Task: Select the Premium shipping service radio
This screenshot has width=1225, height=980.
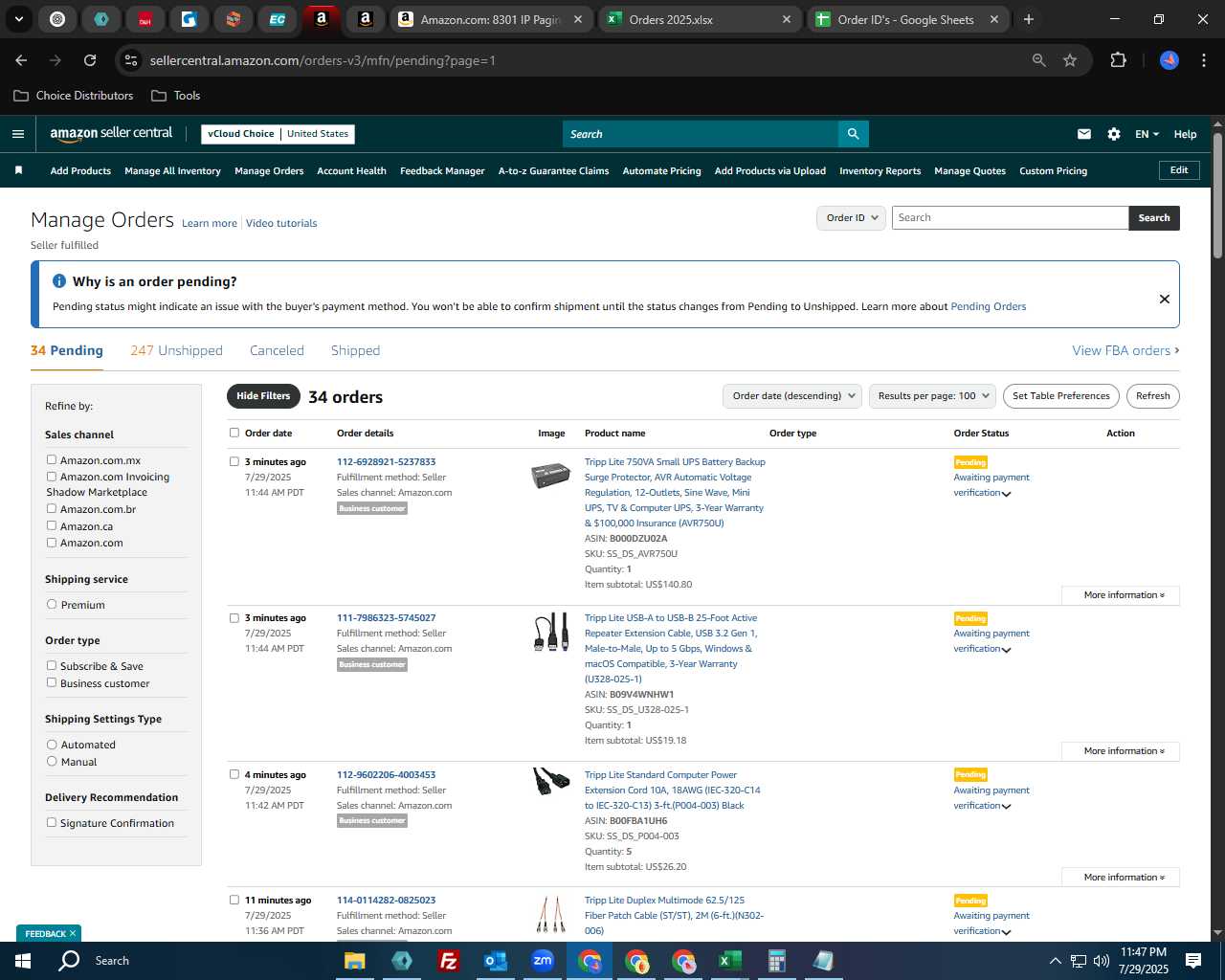Action: pos(52,605)
